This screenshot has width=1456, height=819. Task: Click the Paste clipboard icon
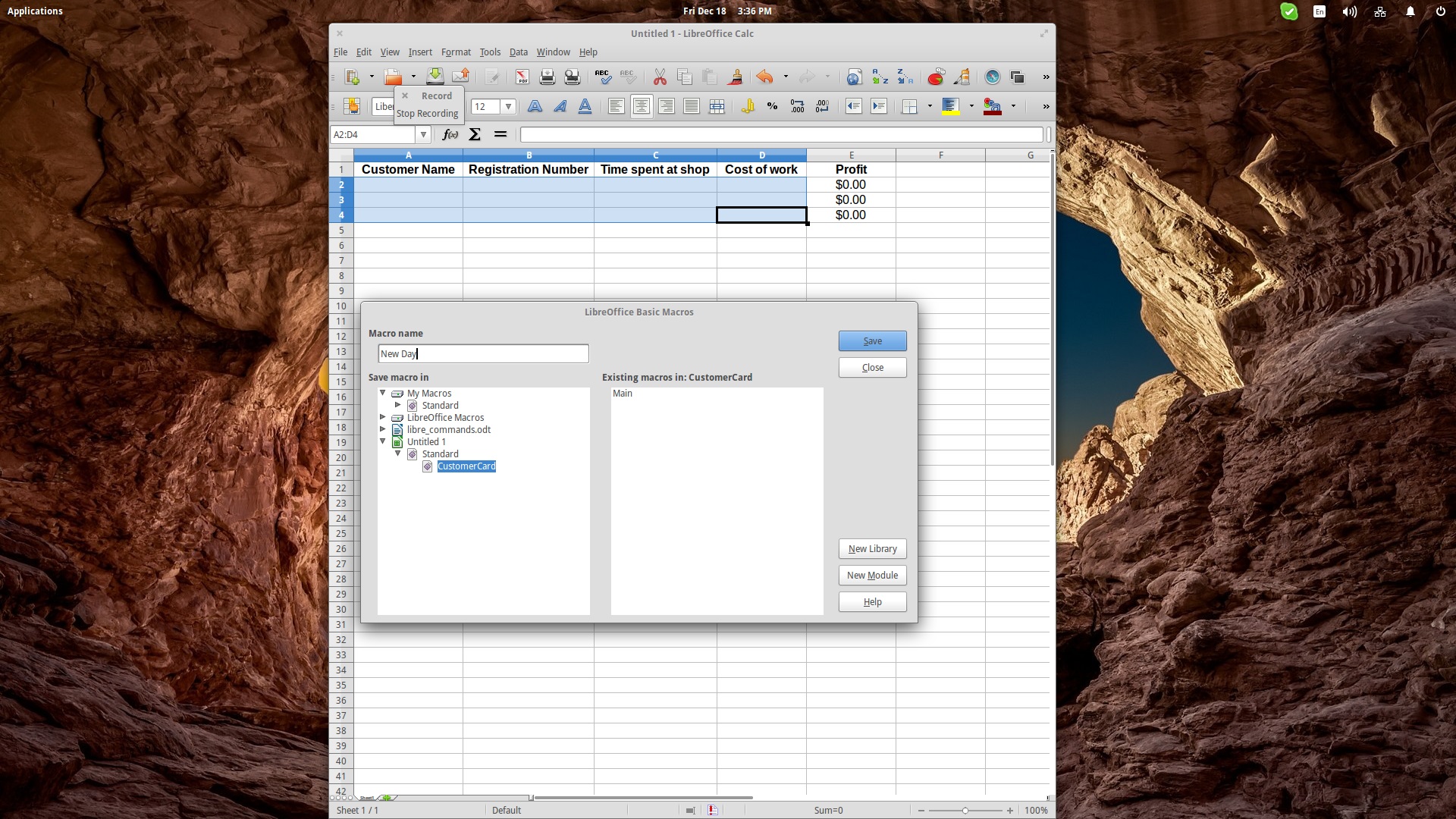[x=710, y=77]
